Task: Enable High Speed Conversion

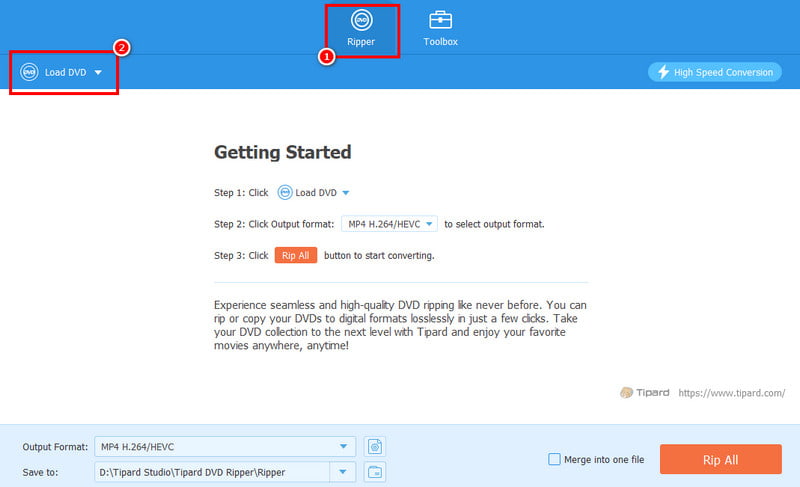Action: [714, 72]
